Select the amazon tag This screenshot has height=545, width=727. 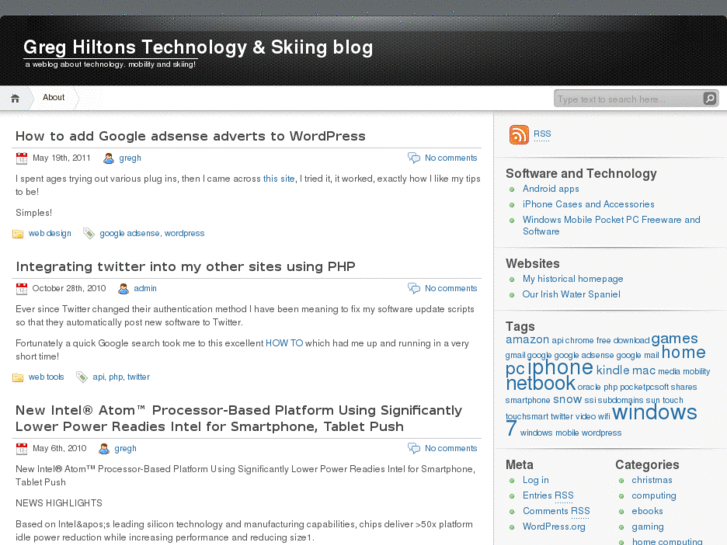click(527, 340)
